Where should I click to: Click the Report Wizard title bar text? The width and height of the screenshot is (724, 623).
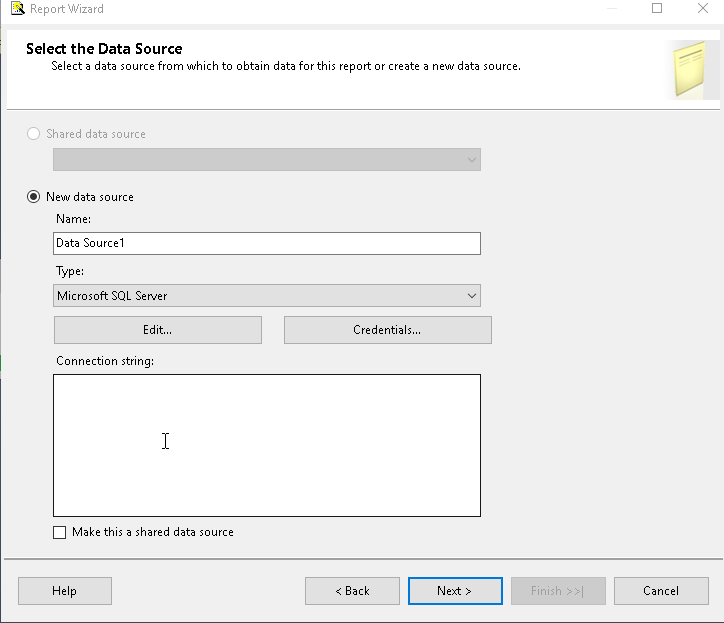tap(68, 9)
